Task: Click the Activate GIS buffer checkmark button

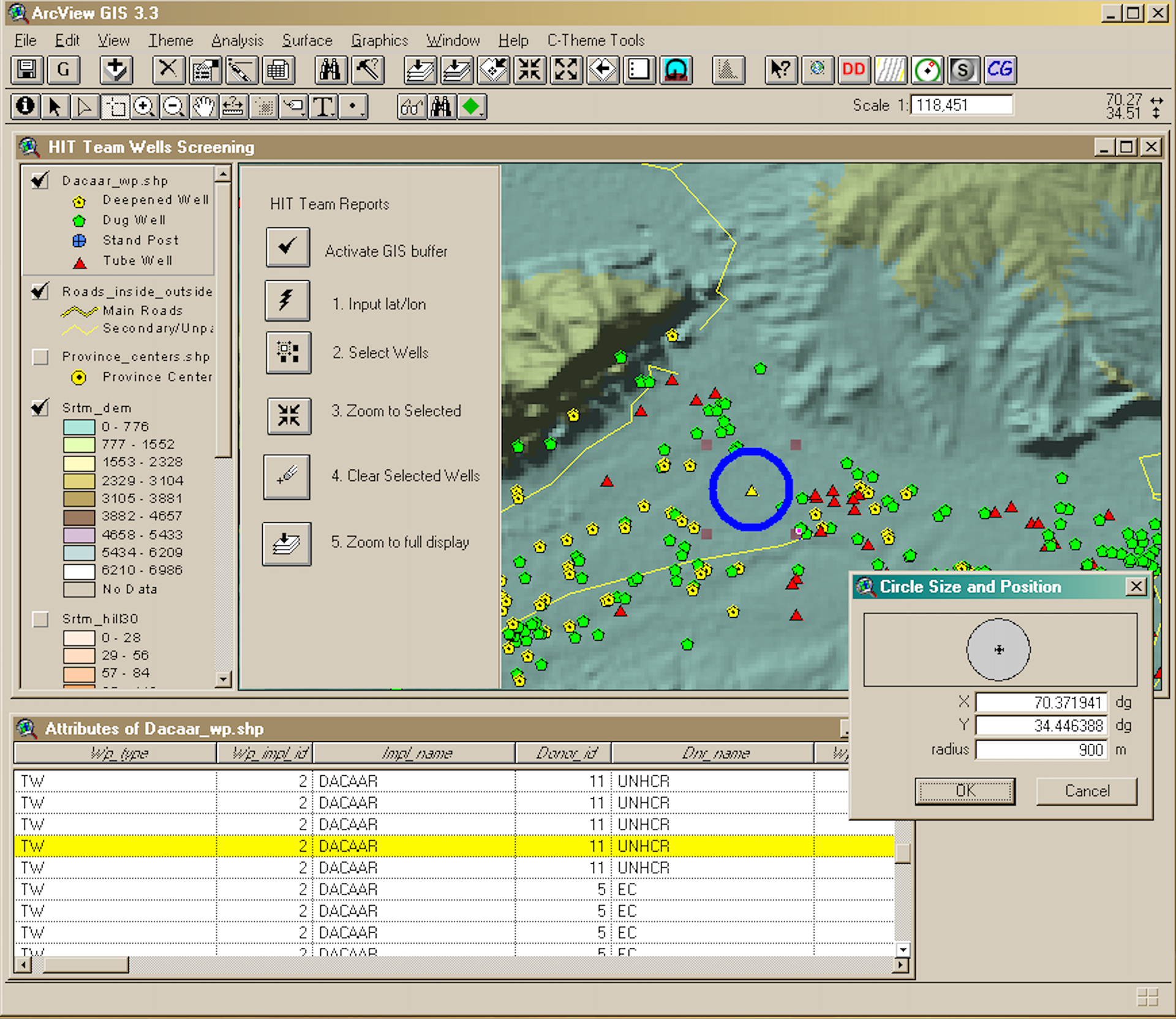Action: point(287,247)
